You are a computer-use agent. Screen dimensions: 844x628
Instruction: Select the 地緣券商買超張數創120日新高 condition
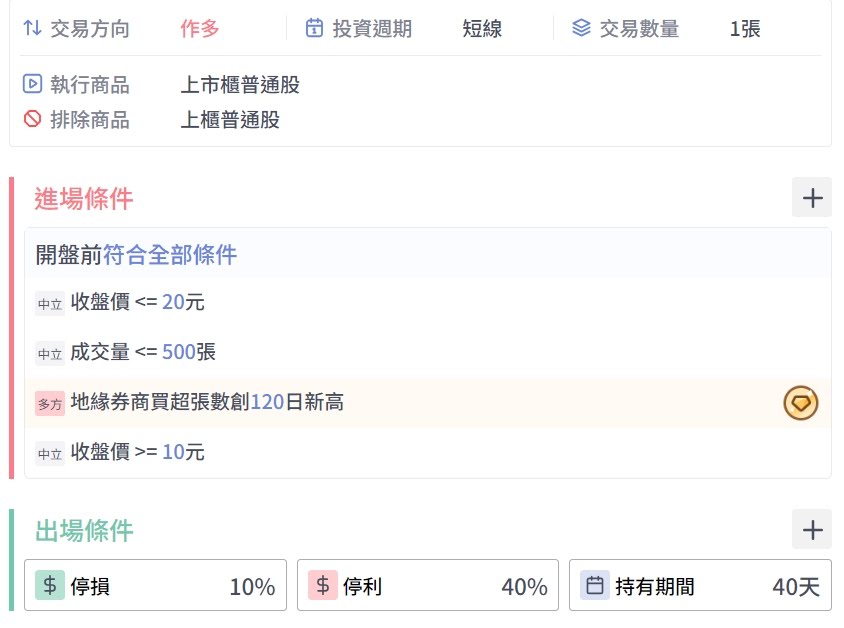(207, 403)
